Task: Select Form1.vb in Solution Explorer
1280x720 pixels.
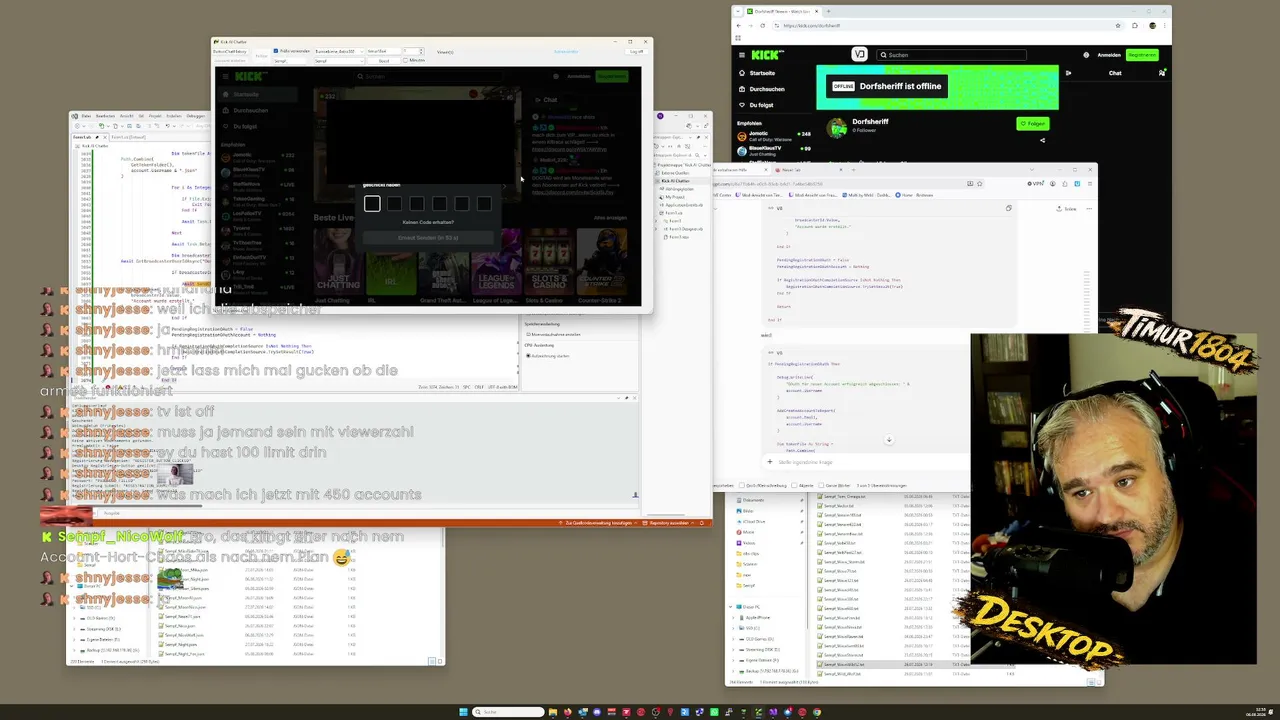Action: pyautogui.click(x=675, y=213)
